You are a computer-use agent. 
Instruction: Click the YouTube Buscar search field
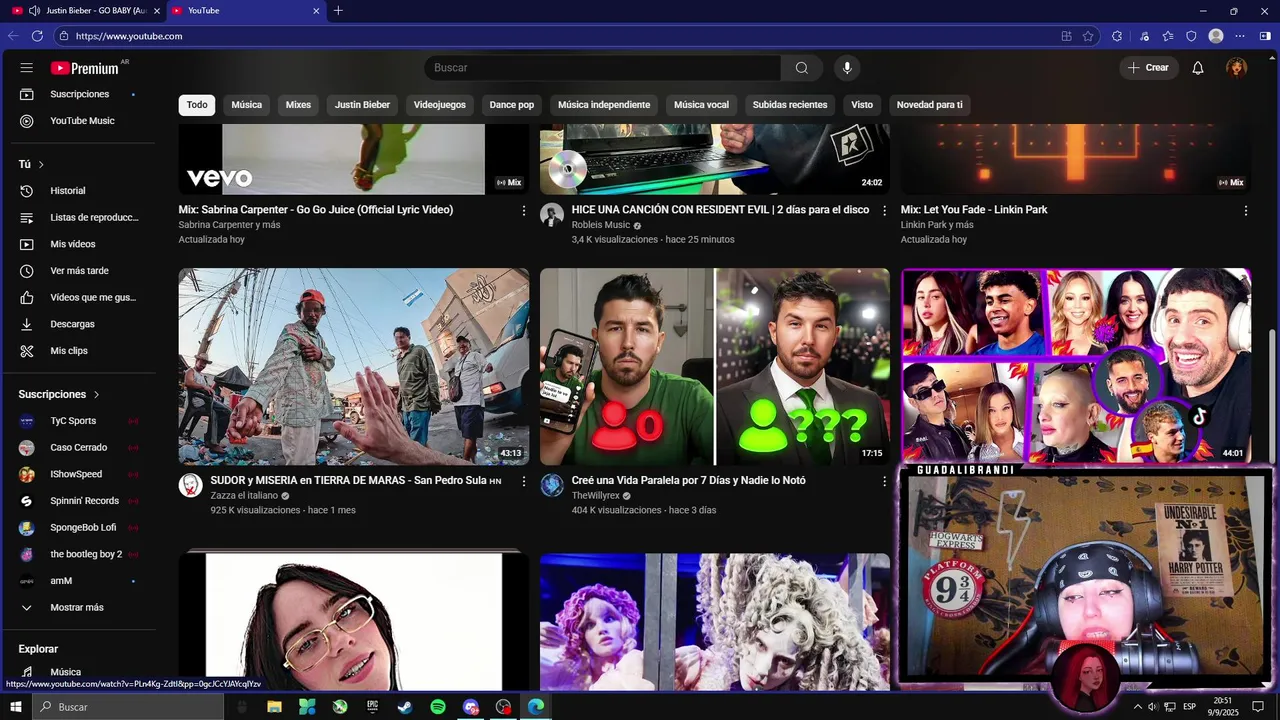(x=603, y=68)
